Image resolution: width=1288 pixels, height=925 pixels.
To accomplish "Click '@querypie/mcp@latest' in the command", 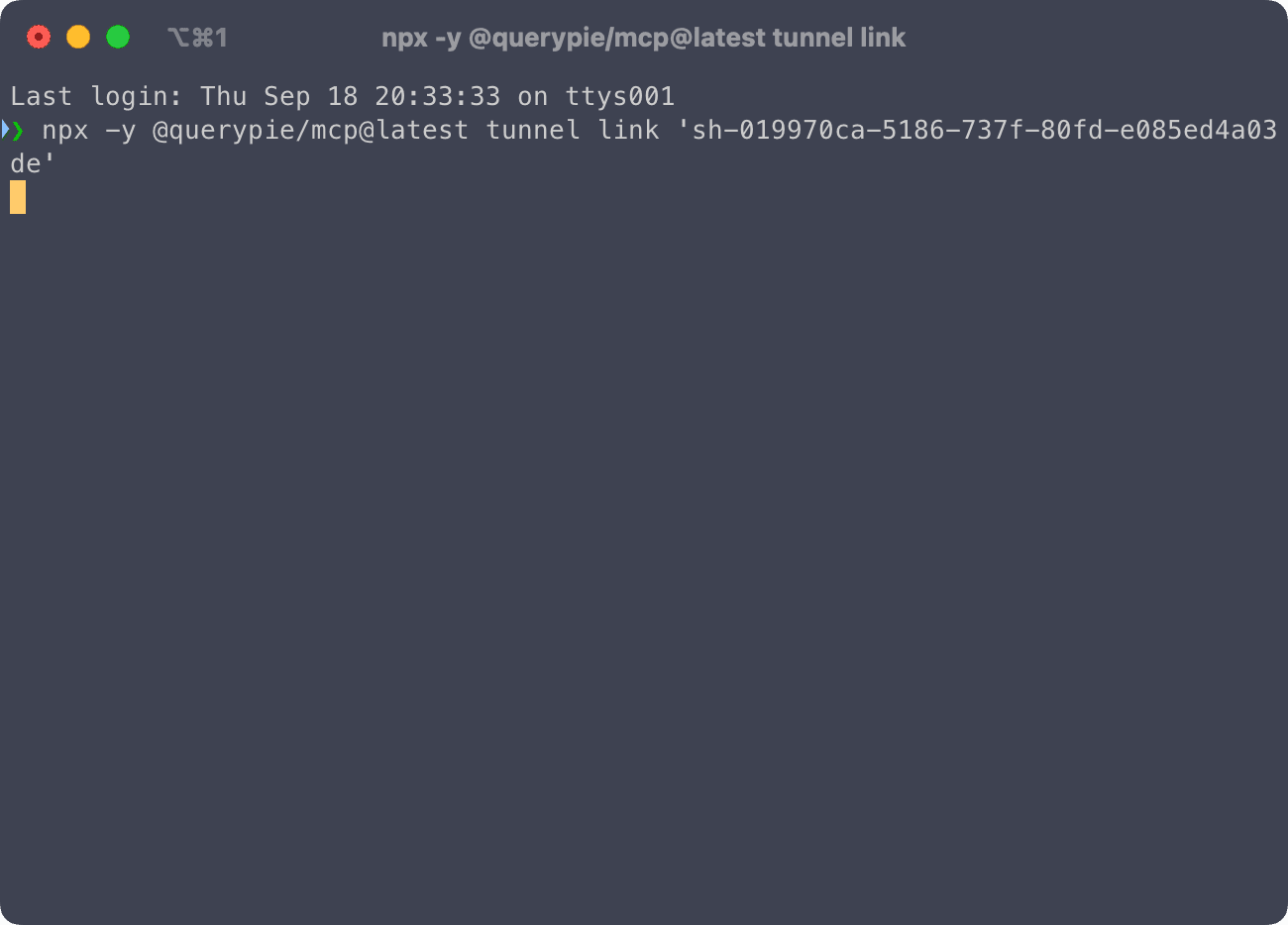I will point(310,130).
